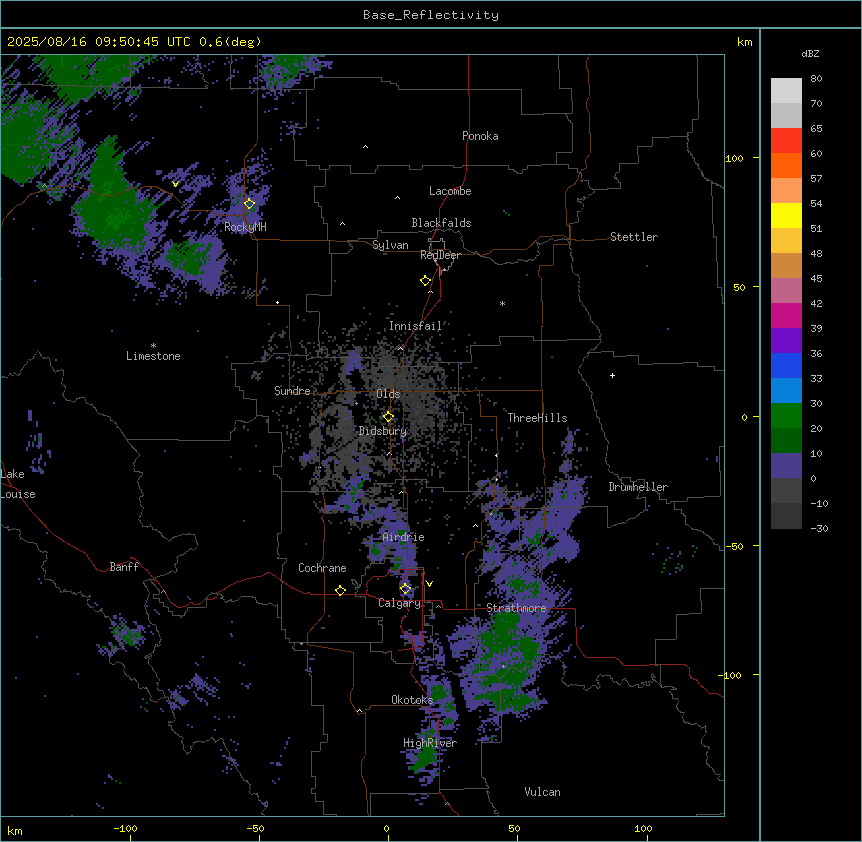Pick the light gray swatch between 80 and 70

click(786, 91)
